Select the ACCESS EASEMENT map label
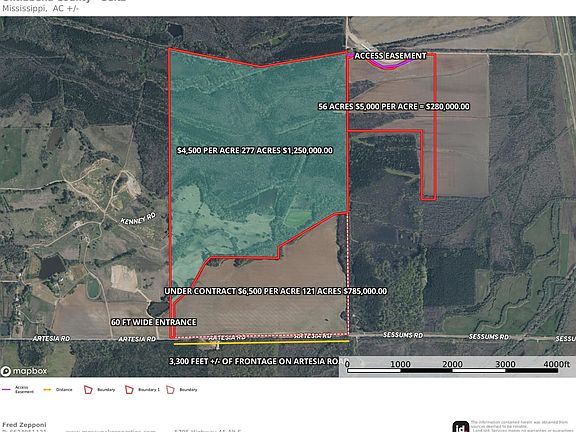 tap(390, 56)
